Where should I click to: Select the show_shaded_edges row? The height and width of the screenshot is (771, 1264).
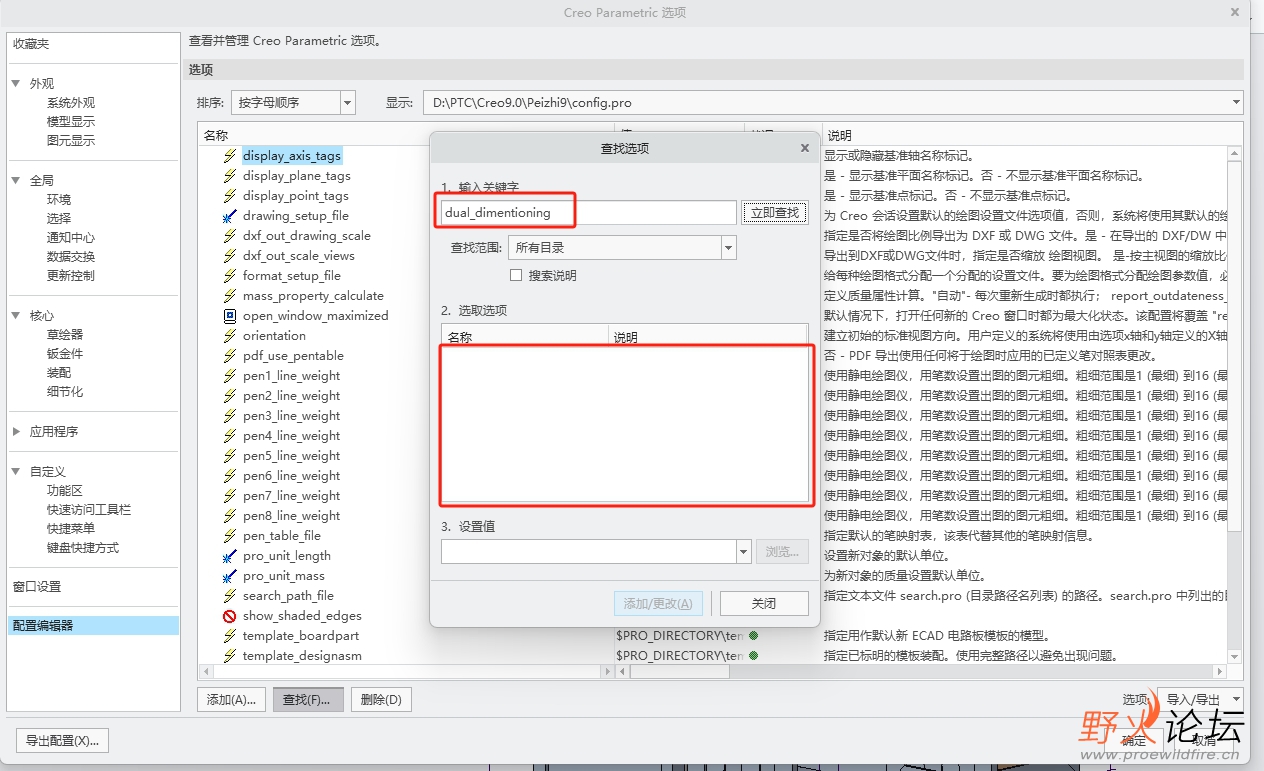tap(302, 616)
